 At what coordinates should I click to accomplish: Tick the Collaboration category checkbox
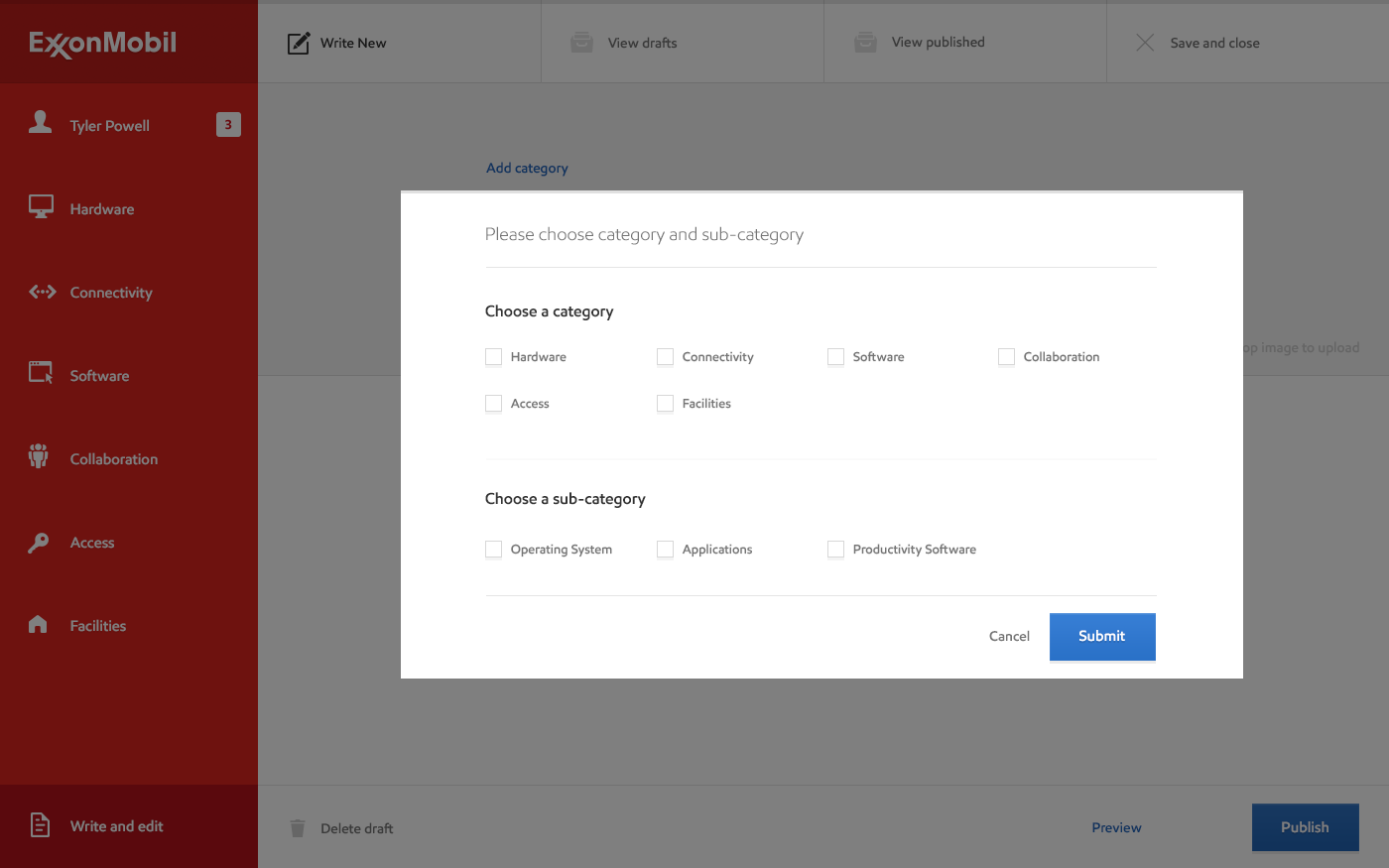tap(1006, 357)
